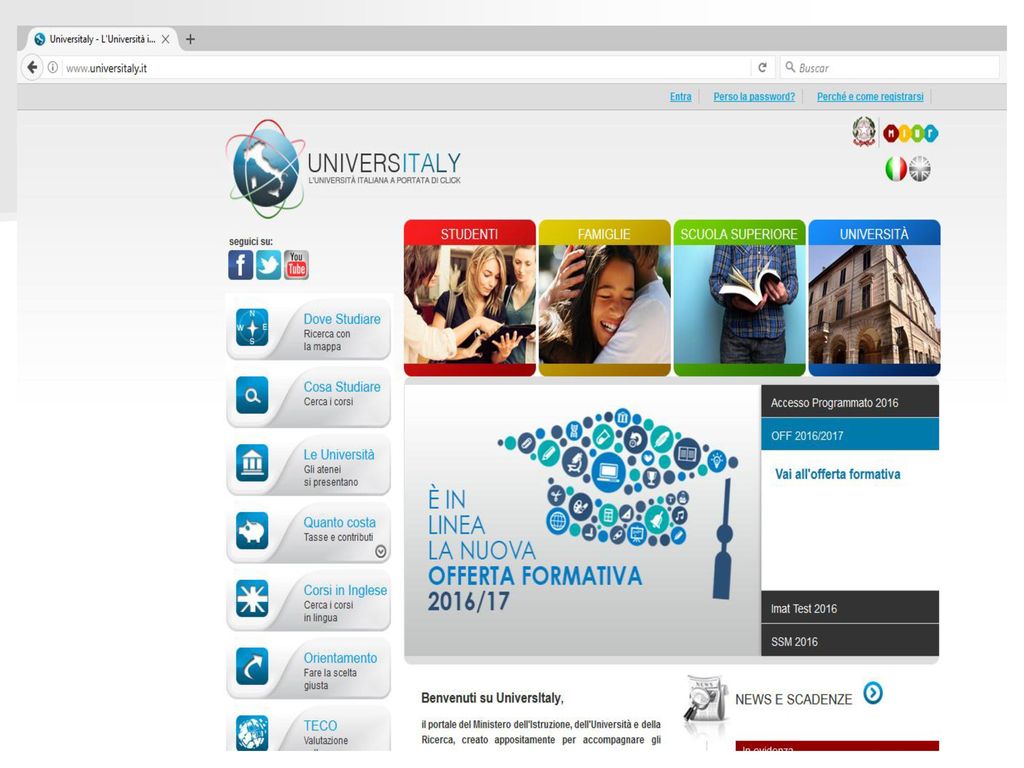1024x768 pixels.
Task: Click Dove Studiare text link
Action: 342,319
